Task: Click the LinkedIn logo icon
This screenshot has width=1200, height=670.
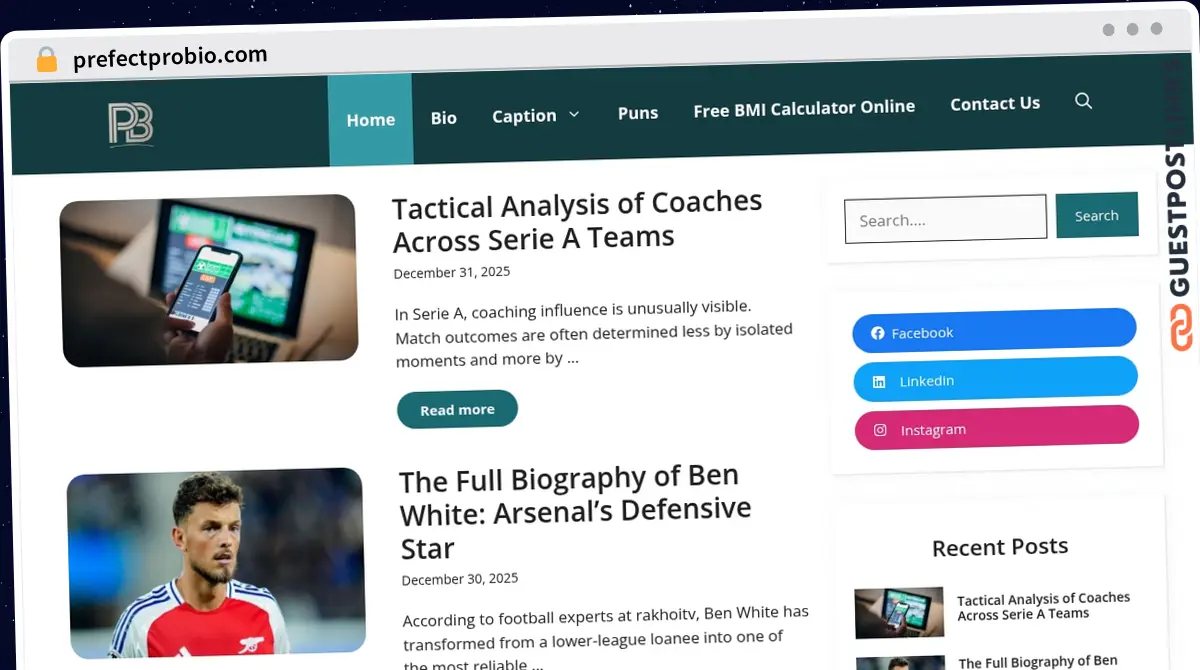Action: click(x=879, y=382)
